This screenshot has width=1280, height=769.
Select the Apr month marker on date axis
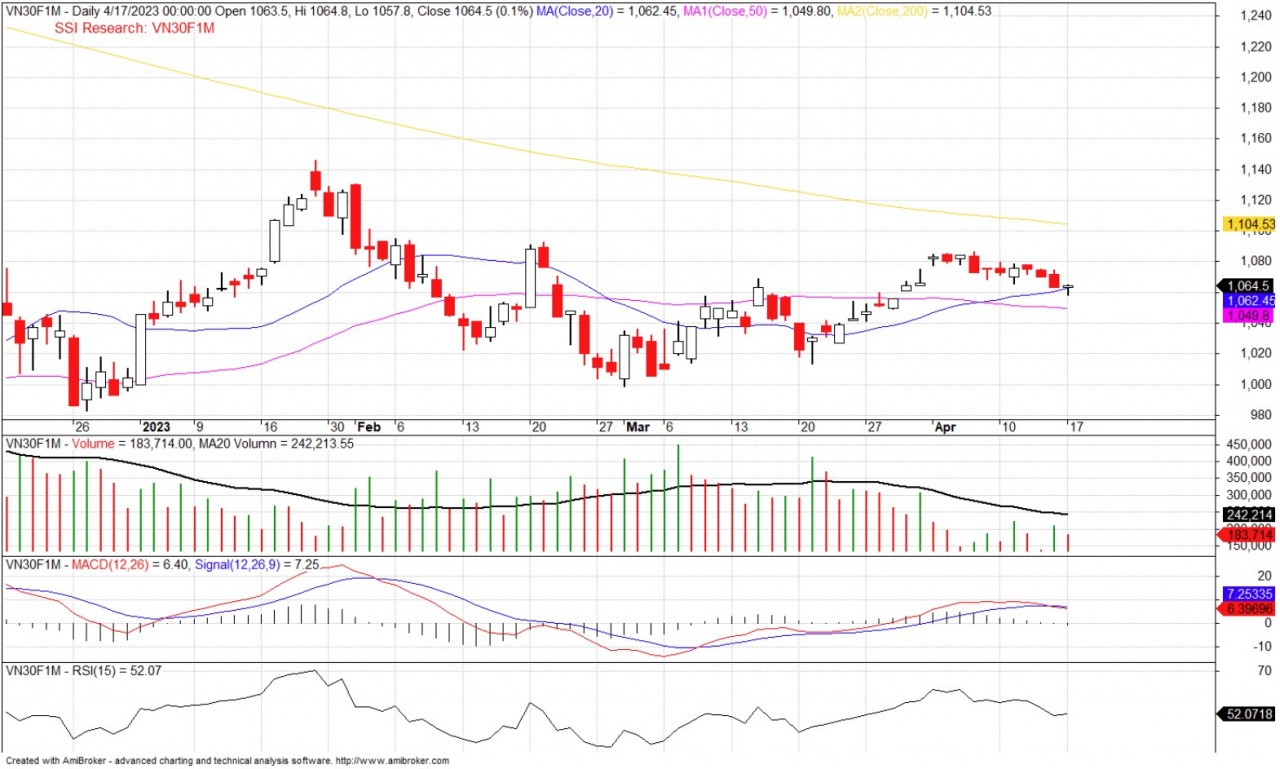pos(944,426)
